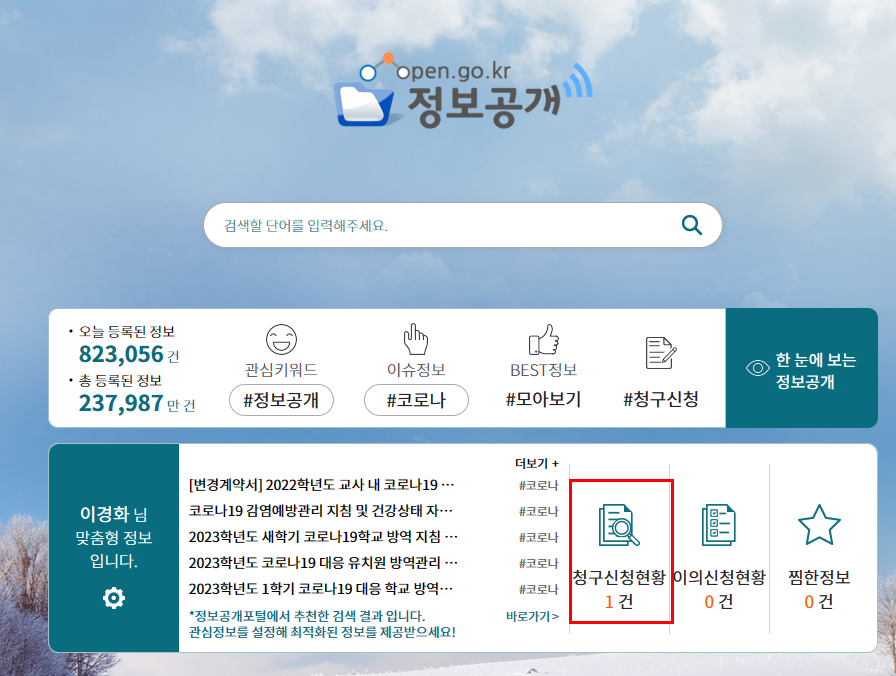Click the 0 건 count under 이의신청현황

[x=719, y=602]
